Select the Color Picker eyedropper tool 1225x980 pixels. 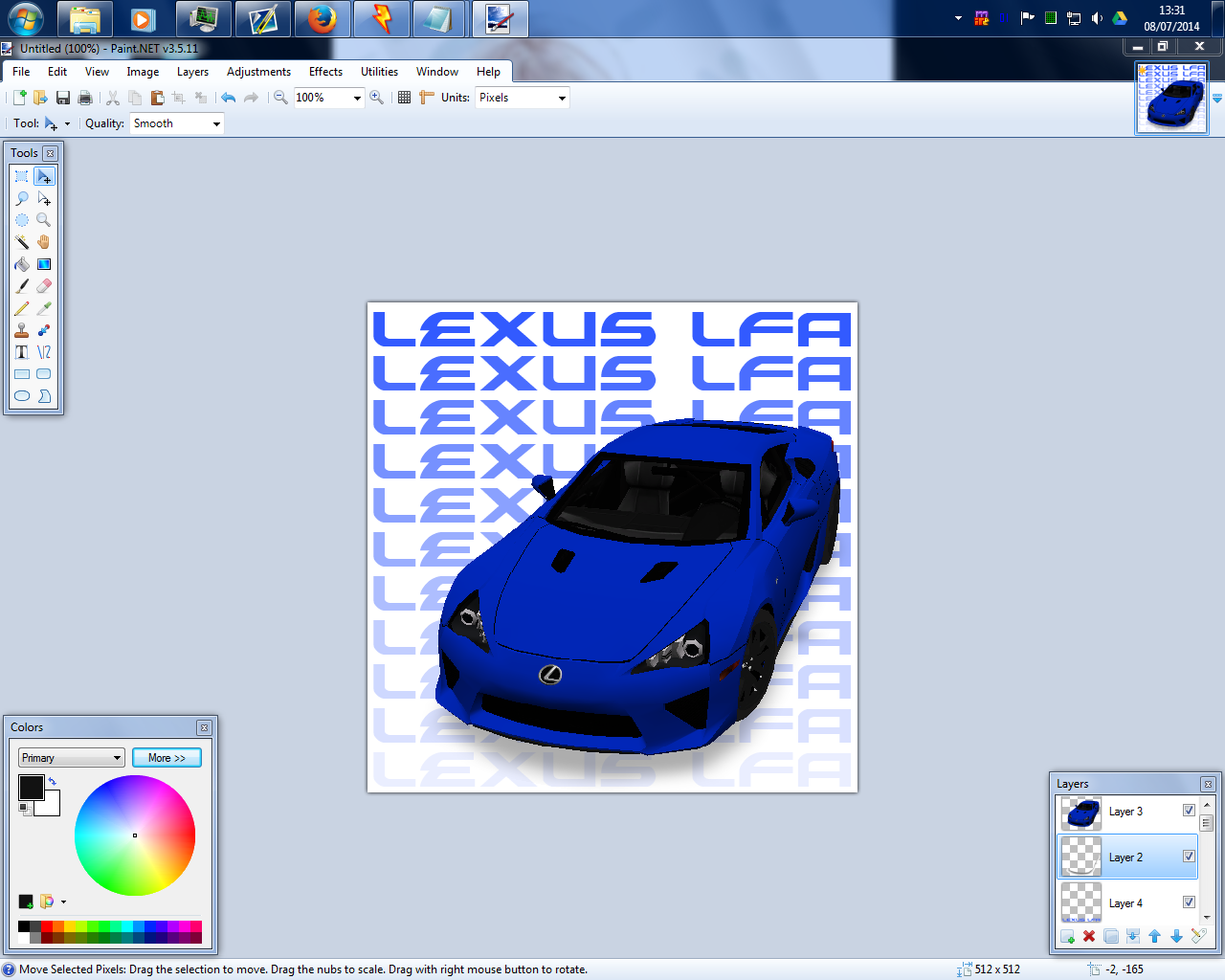pos(44,308)
